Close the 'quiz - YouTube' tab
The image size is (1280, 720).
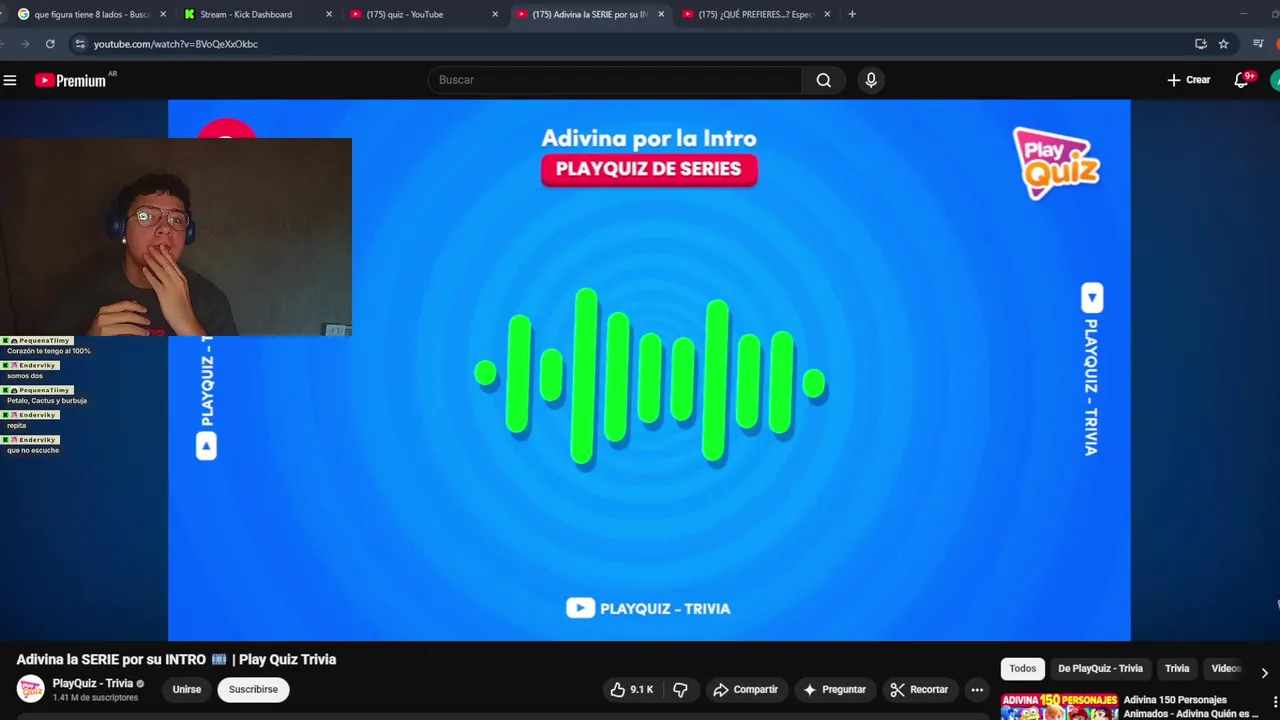coord(495,14)
